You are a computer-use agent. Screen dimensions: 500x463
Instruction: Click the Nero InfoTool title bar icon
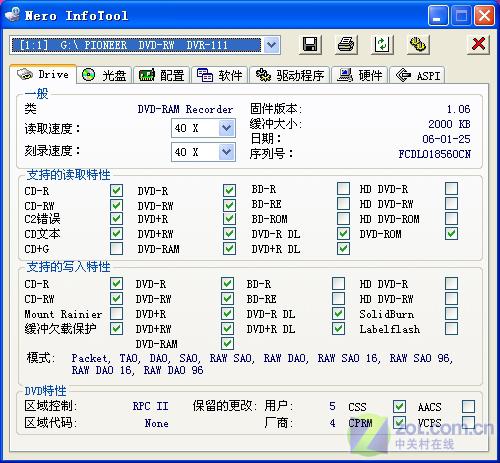point(13,15)
